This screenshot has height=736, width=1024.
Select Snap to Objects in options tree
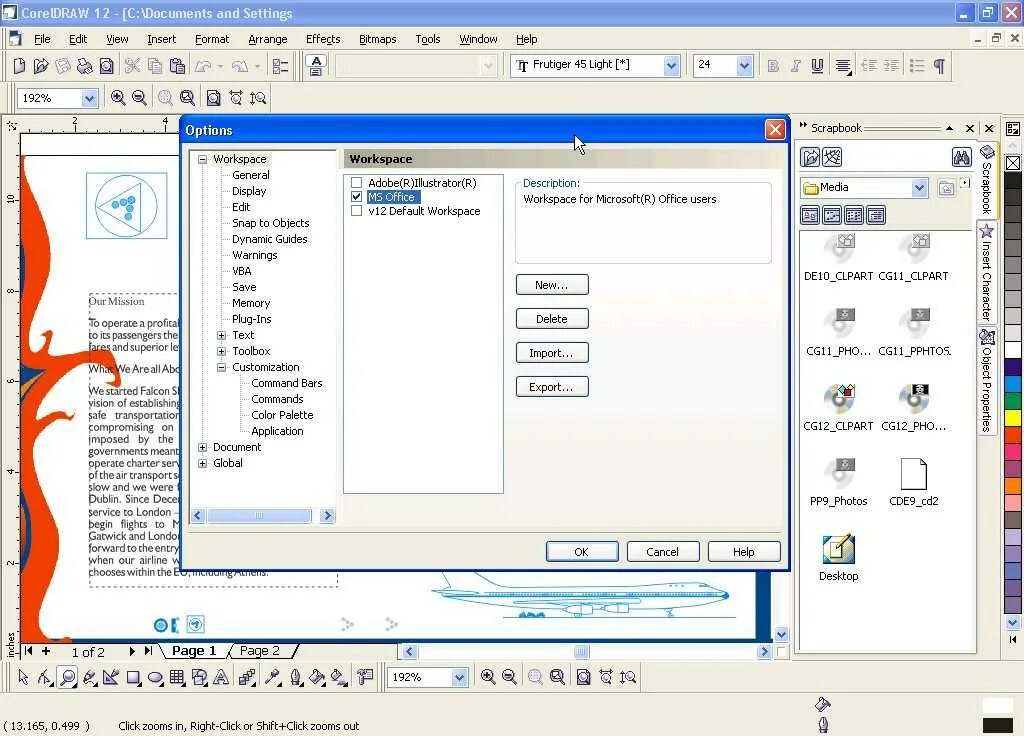tap(270, 223)
